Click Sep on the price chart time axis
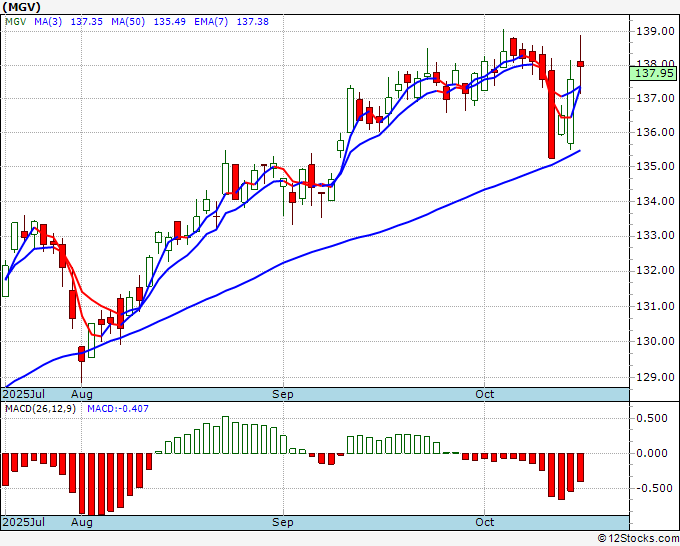The width and height of the screenshot is (680, 546). pyautogui.click(x=283, y=394)
